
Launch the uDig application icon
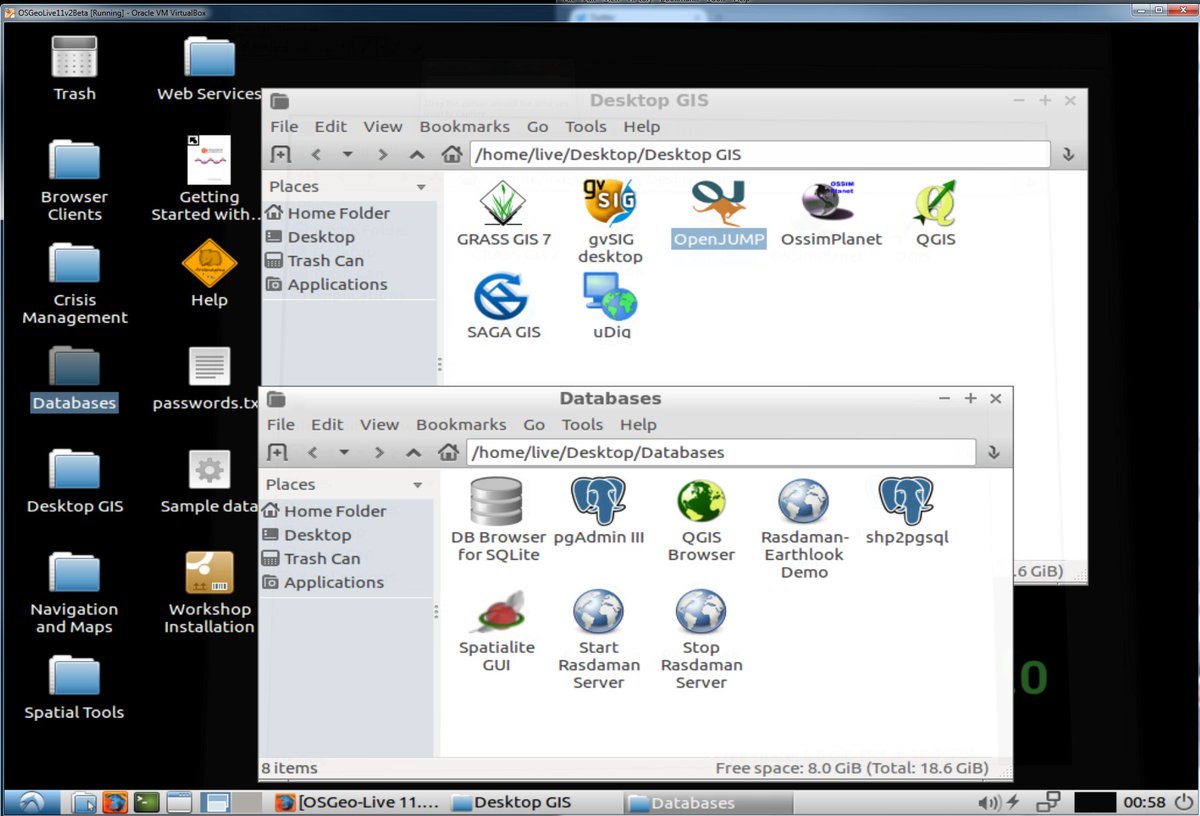coord(609,296)
